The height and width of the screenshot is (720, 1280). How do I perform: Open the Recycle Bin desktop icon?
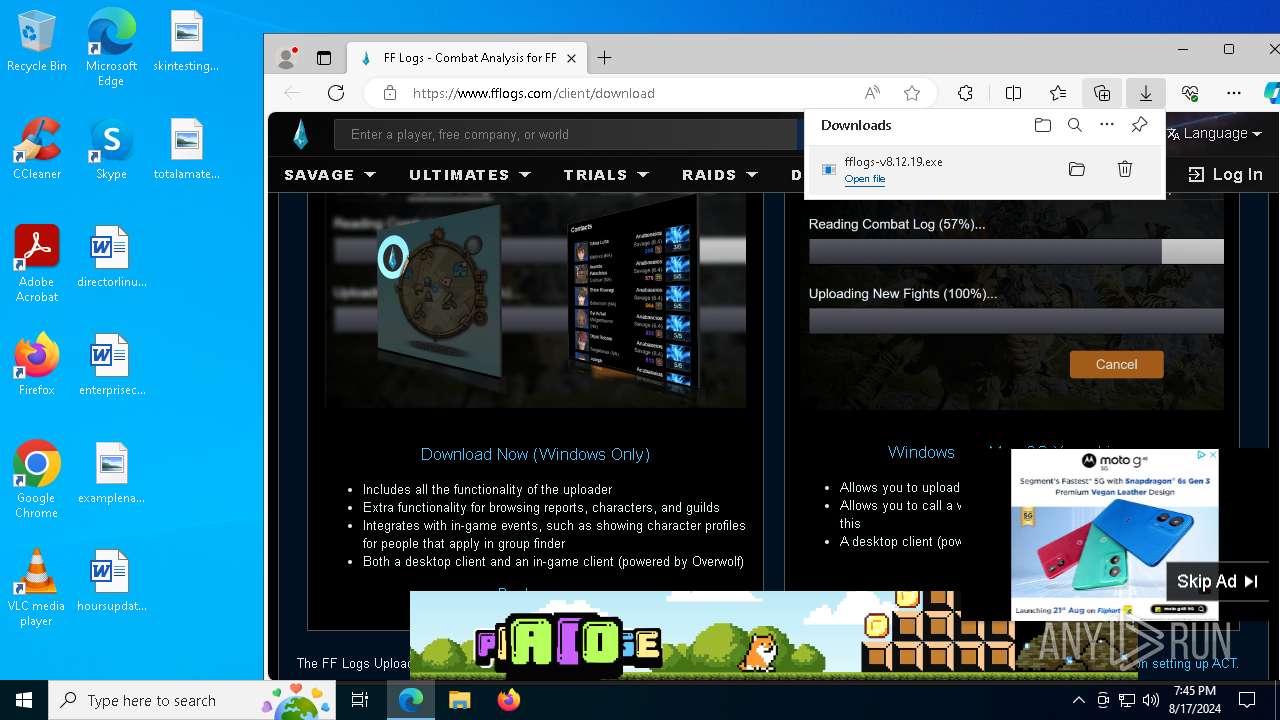point(37,41)
